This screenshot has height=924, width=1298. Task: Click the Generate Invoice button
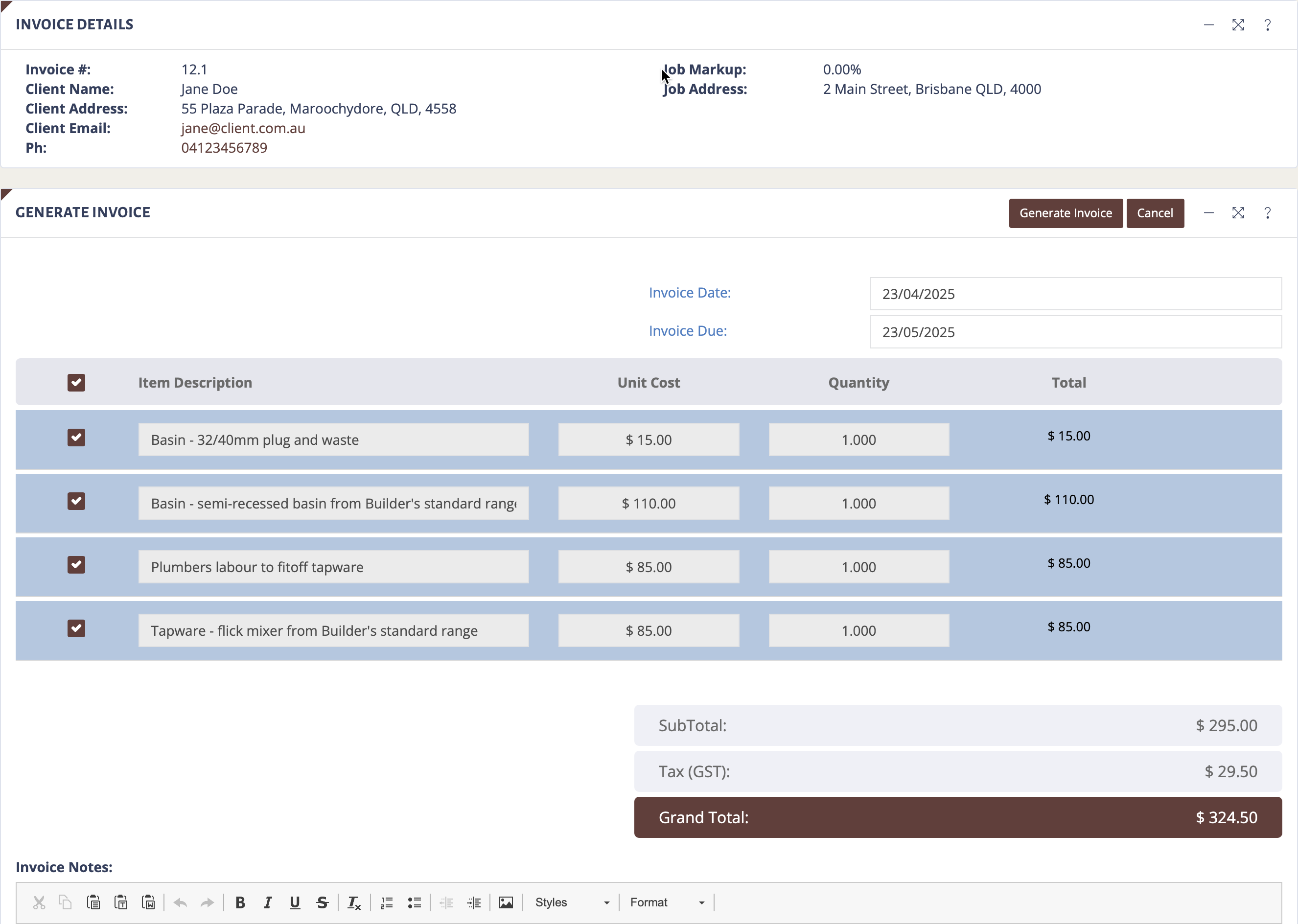(x=1065, y=213)
